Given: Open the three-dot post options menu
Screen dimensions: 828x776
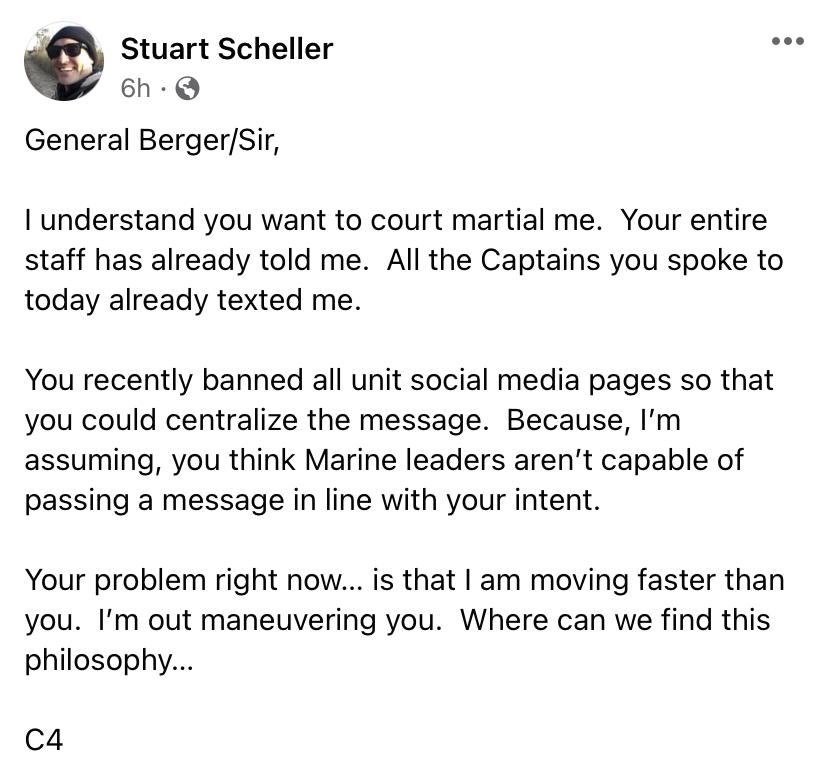Looking at the screenshot, I should tap(787, 42).
